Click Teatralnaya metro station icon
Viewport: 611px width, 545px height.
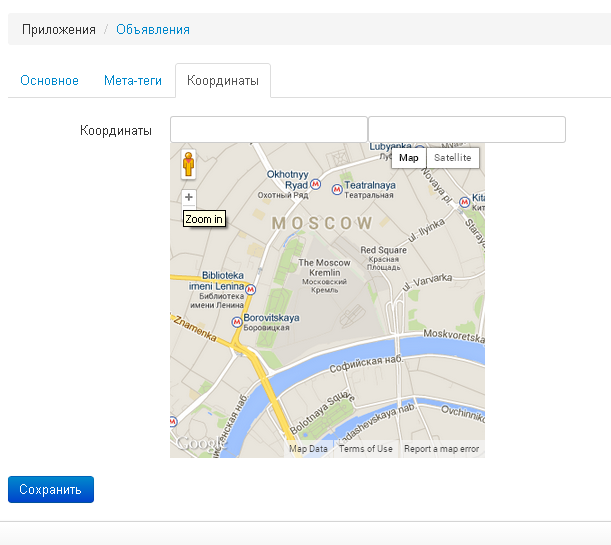[x=337, y=190]
